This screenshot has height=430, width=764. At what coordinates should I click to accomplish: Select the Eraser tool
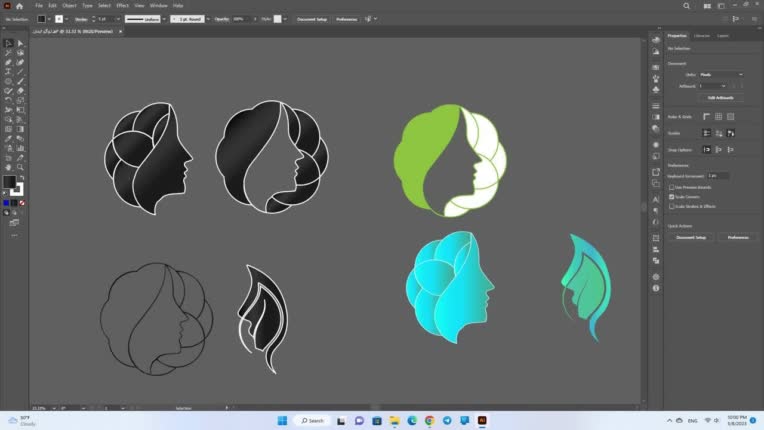20,91
